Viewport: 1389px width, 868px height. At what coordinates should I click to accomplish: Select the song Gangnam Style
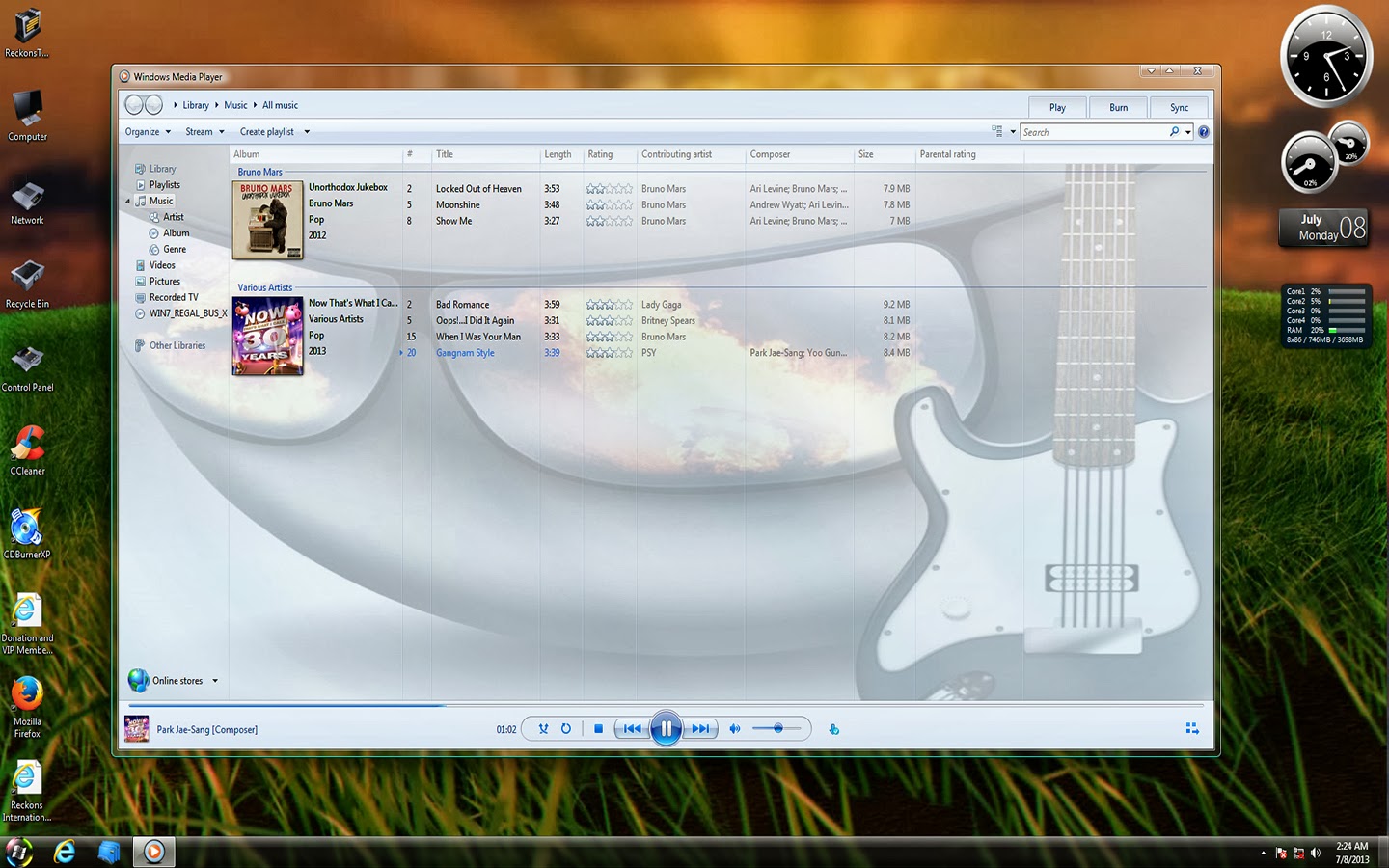point(465,353)
